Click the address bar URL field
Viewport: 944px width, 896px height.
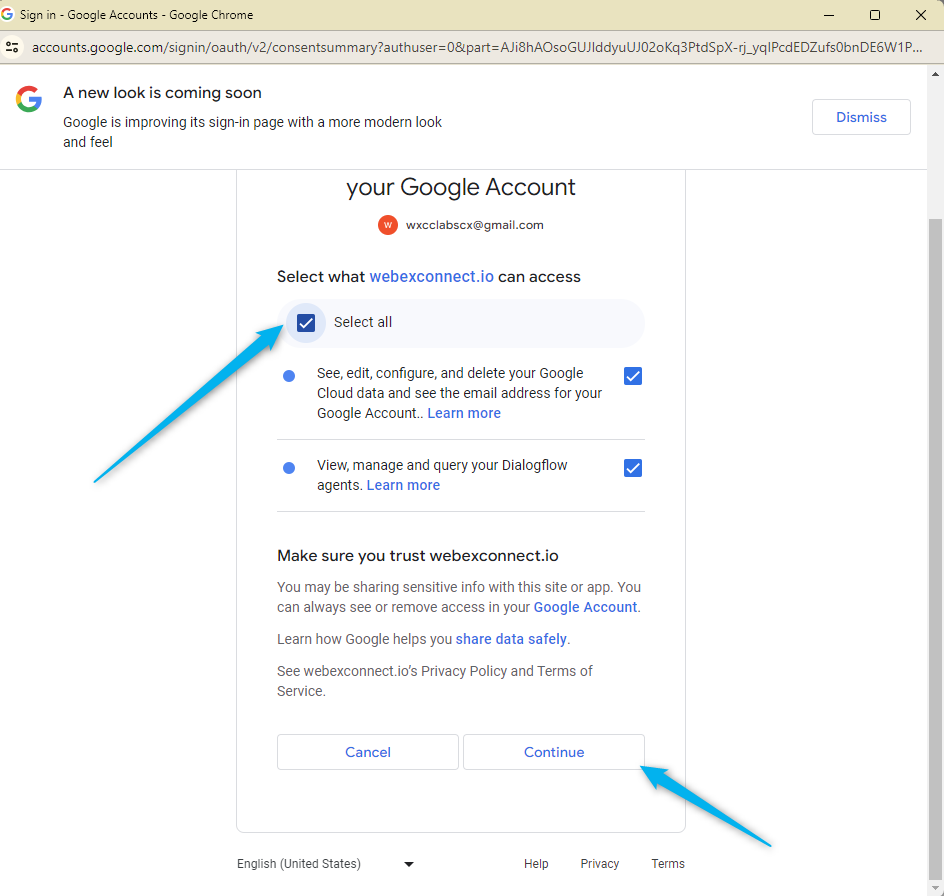point(477,47)
